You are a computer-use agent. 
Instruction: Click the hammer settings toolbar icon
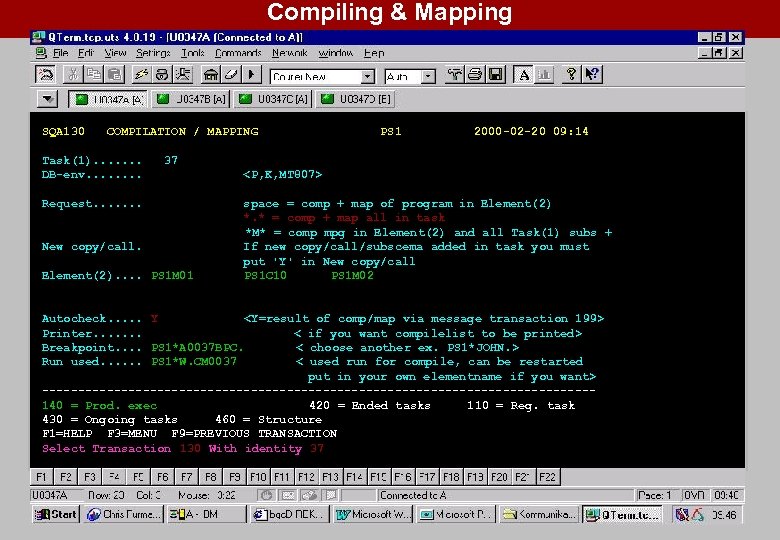click(x=454, y=75)
